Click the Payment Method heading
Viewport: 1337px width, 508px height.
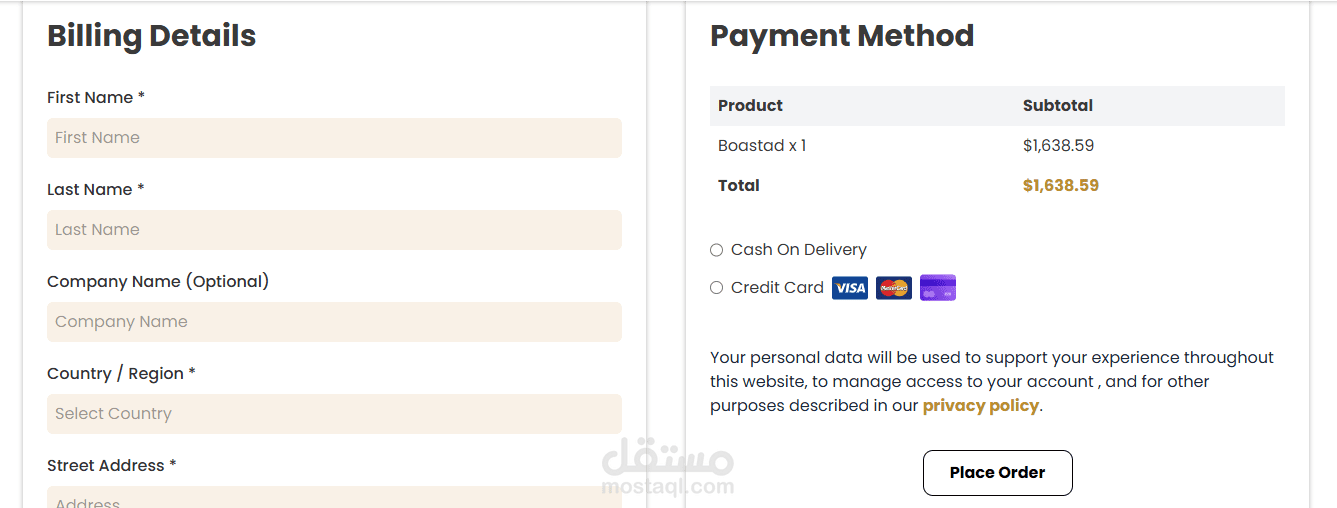click(842, 36)
